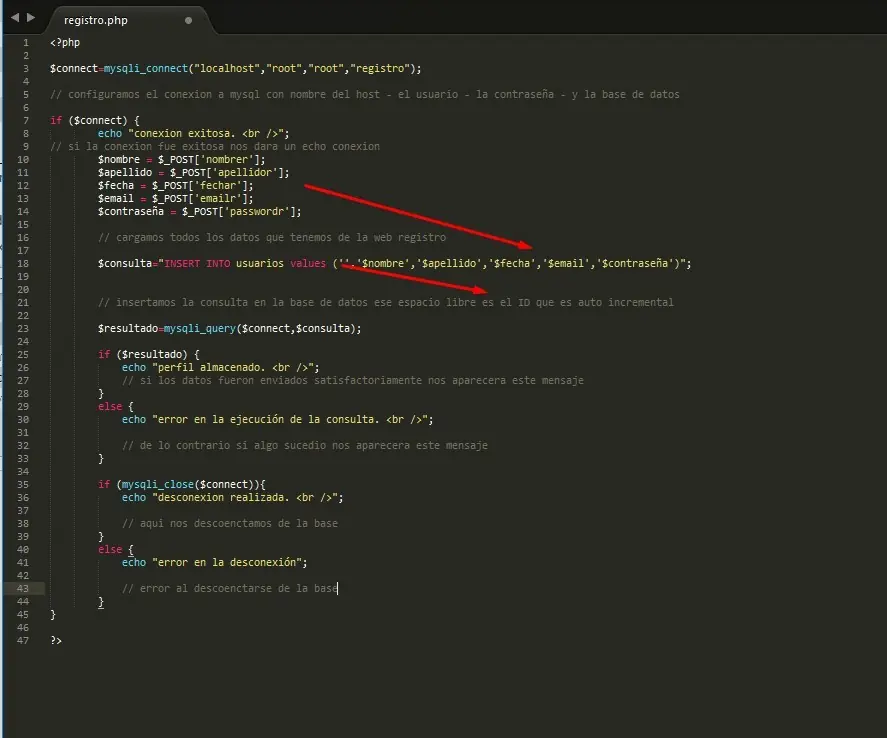
Task: Click 'else {' on line 40
Action: pos(115,550)
